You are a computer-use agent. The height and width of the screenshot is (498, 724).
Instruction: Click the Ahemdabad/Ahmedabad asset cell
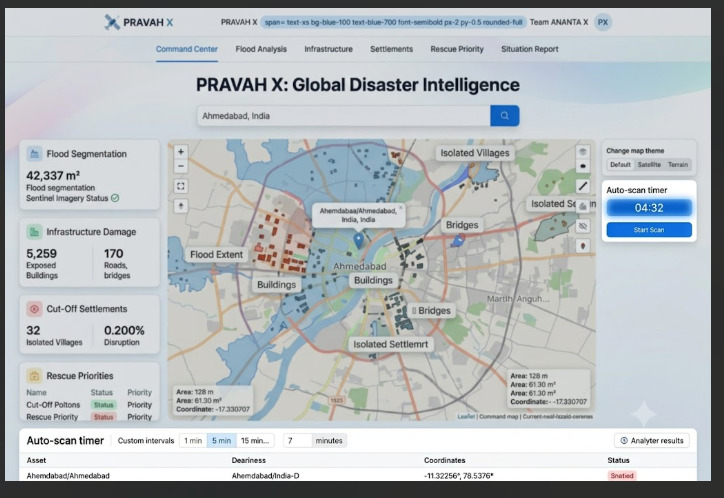68,475
